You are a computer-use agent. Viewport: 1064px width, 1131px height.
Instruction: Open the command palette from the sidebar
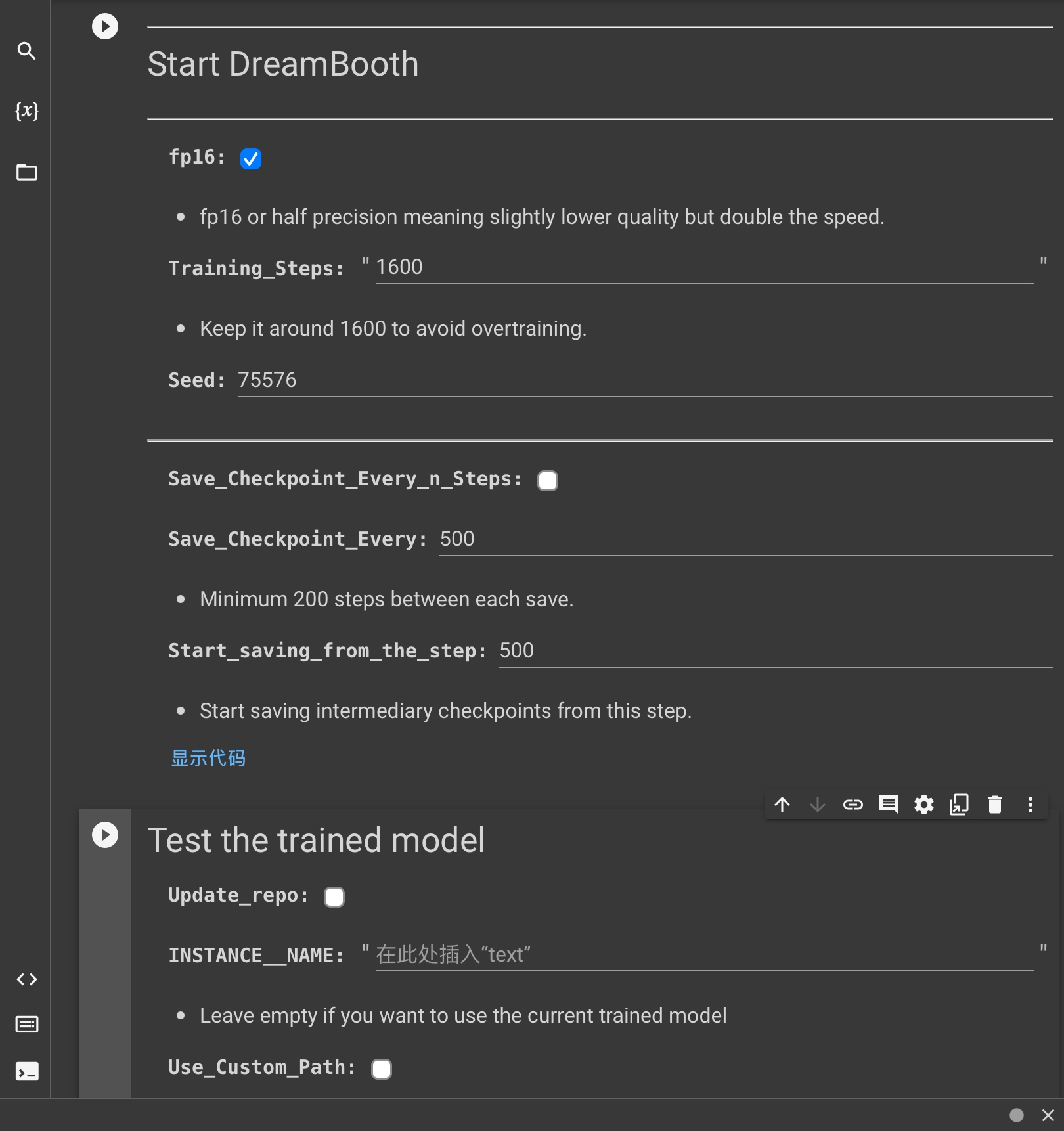(x=27, y=1025)
